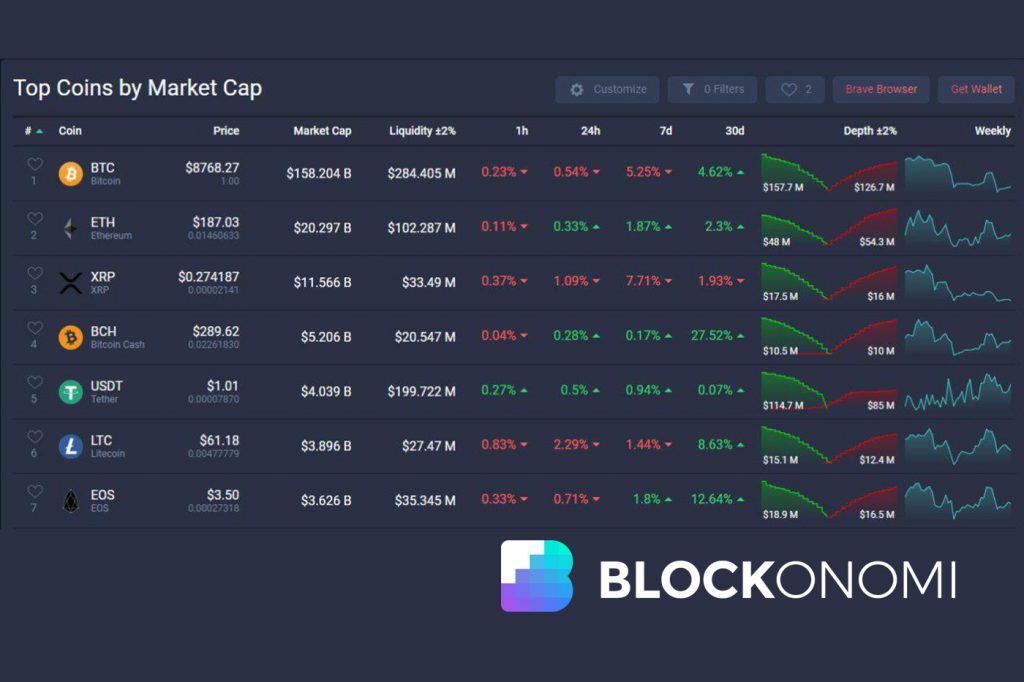1024x682 pixels.
Task: Click the Bitcoin coin icon
Action: coord(70,174)
